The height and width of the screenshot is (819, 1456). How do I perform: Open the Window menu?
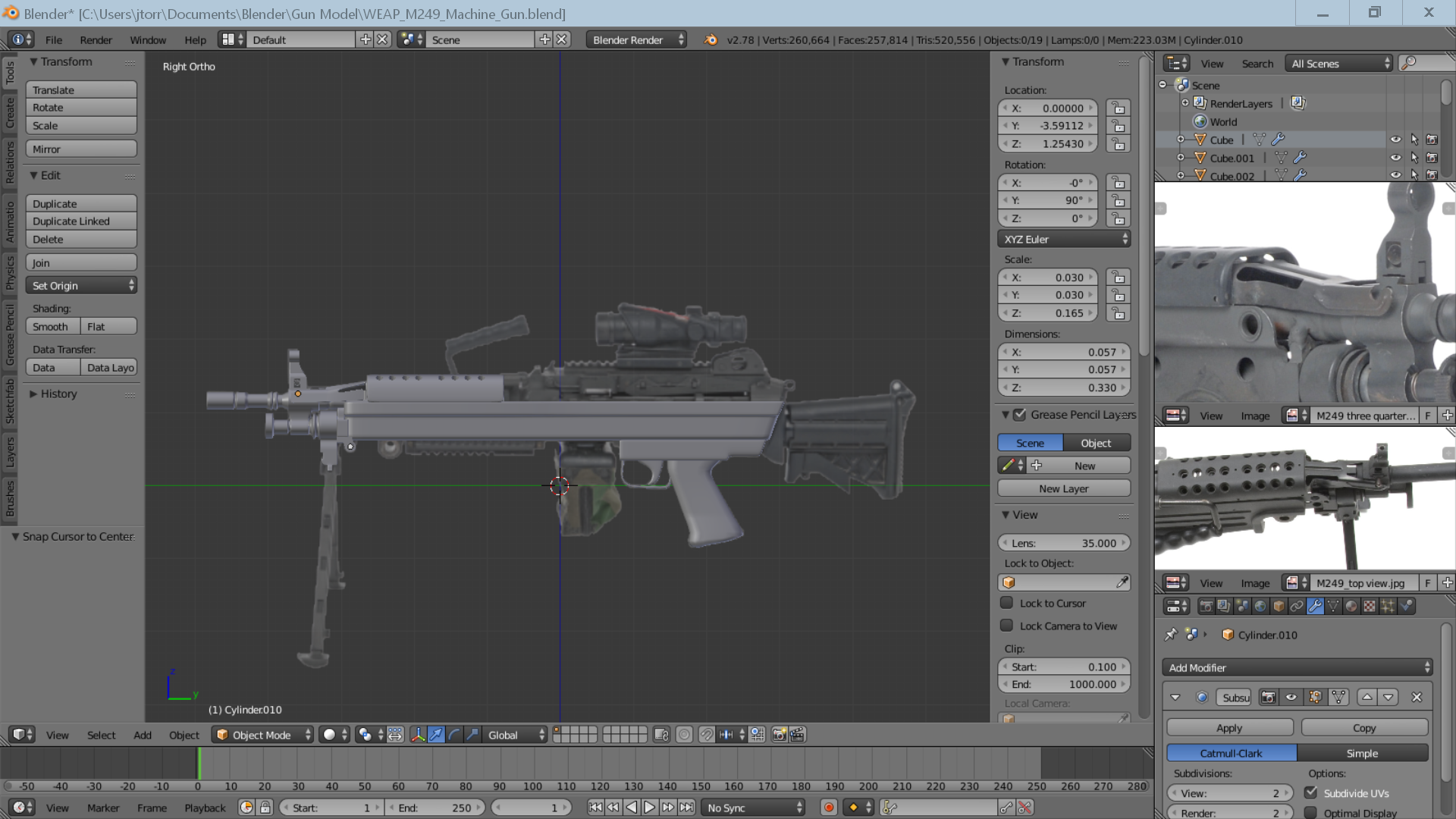(x=148, y=39)
